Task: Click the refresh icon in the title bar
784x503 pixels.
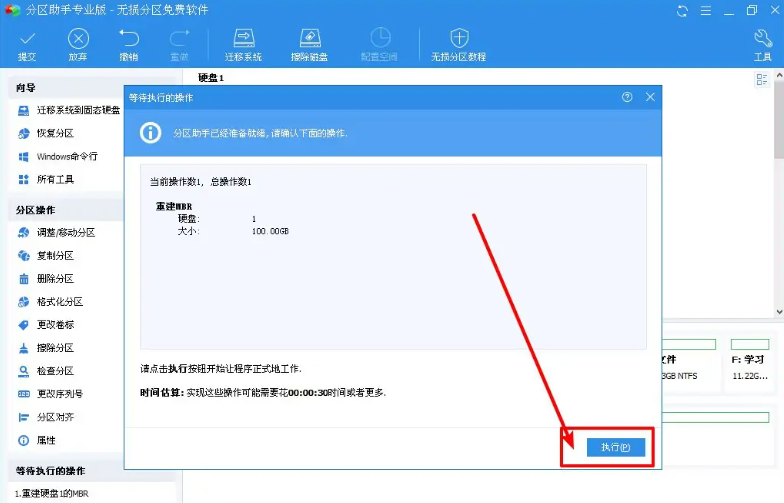Action: [x=682, y=11]
